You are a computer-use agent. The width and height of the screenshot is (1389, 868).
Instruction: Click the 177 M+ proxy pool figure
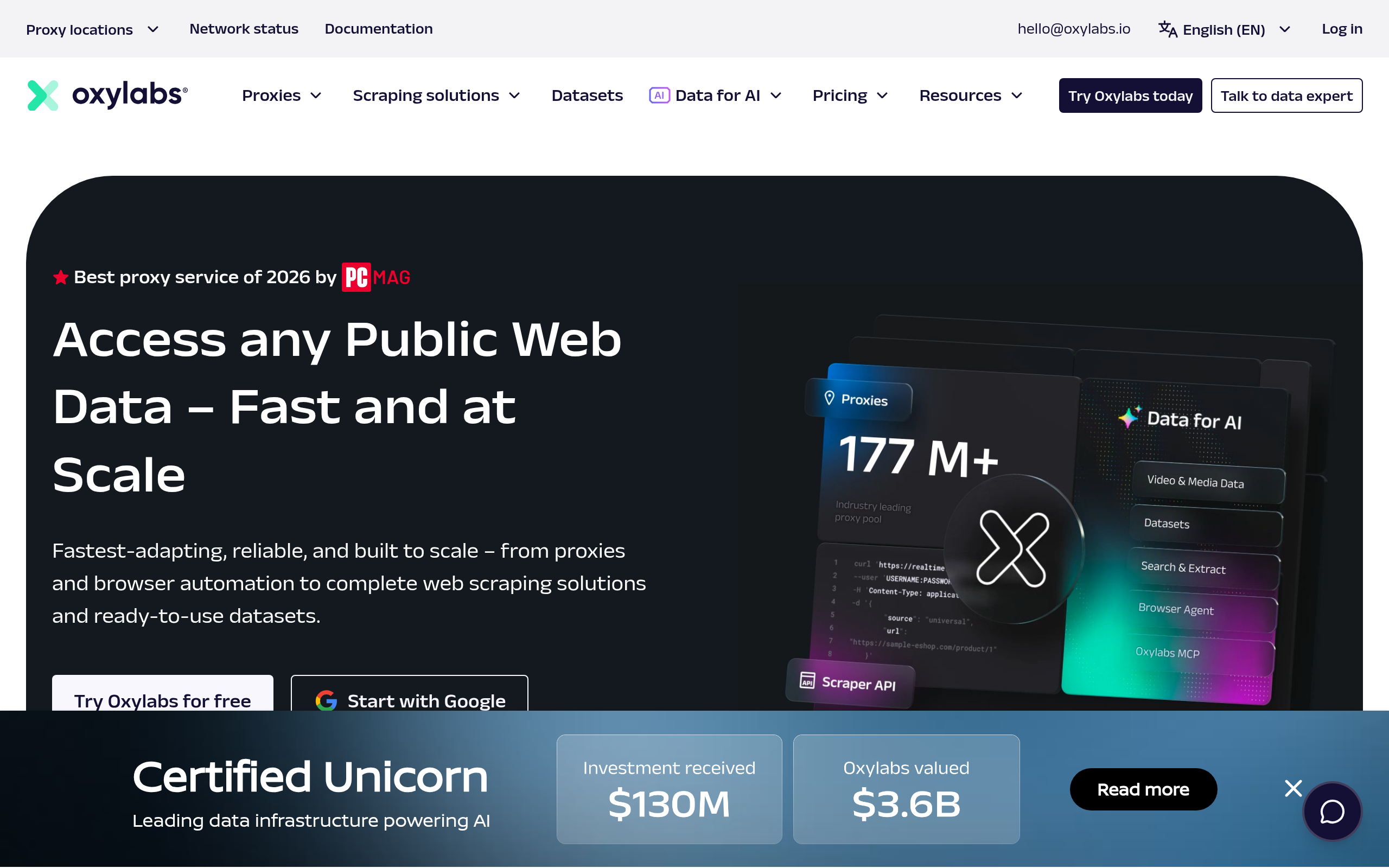point(919,456)
